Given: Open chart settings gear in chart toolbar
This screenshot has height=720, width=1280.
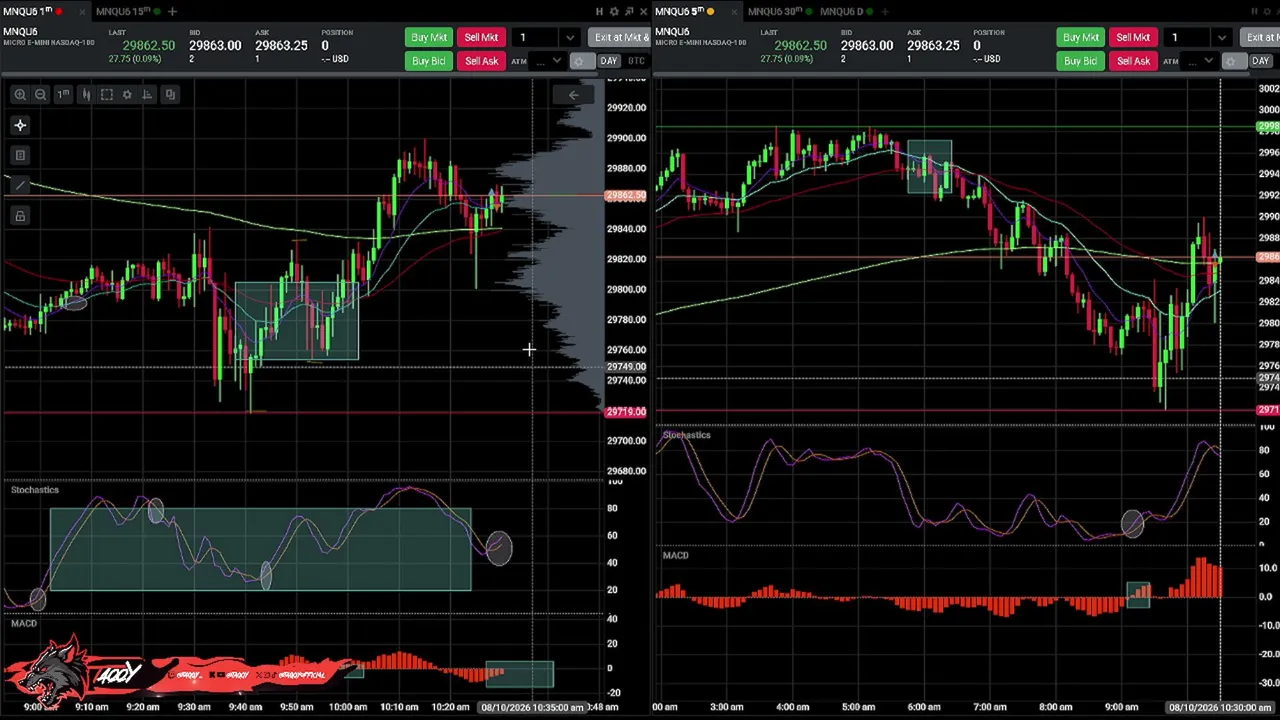Looking at the screenshot, I should [127, 94].
